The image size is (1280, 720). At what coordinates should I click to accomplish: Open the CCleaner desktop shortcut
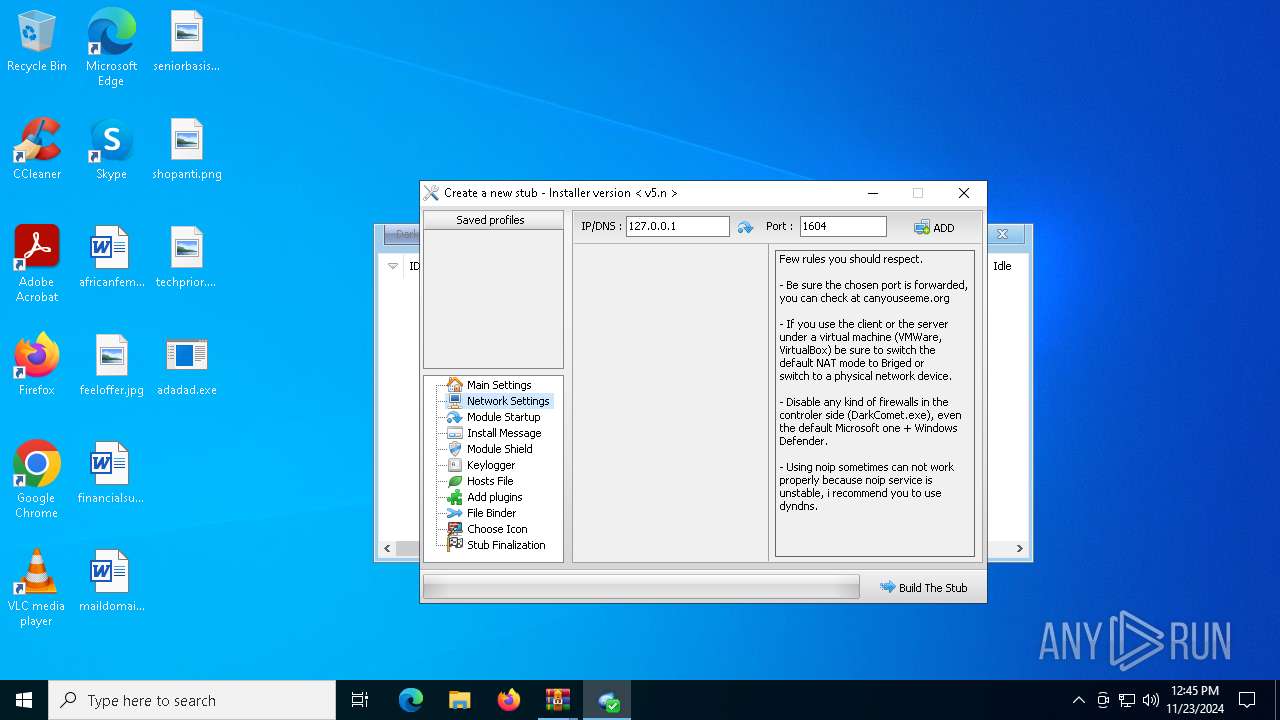(37, 149)
